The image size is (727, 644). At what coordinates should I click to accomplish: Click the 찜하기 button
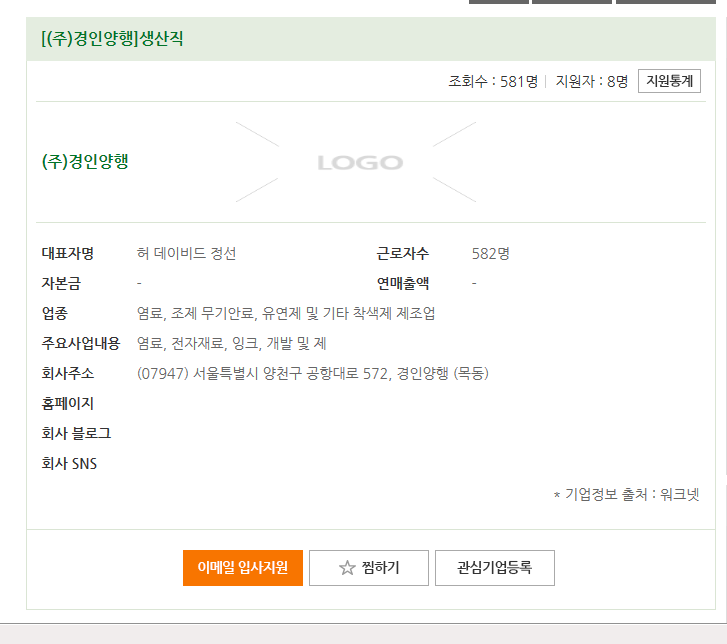coord(369,567)
